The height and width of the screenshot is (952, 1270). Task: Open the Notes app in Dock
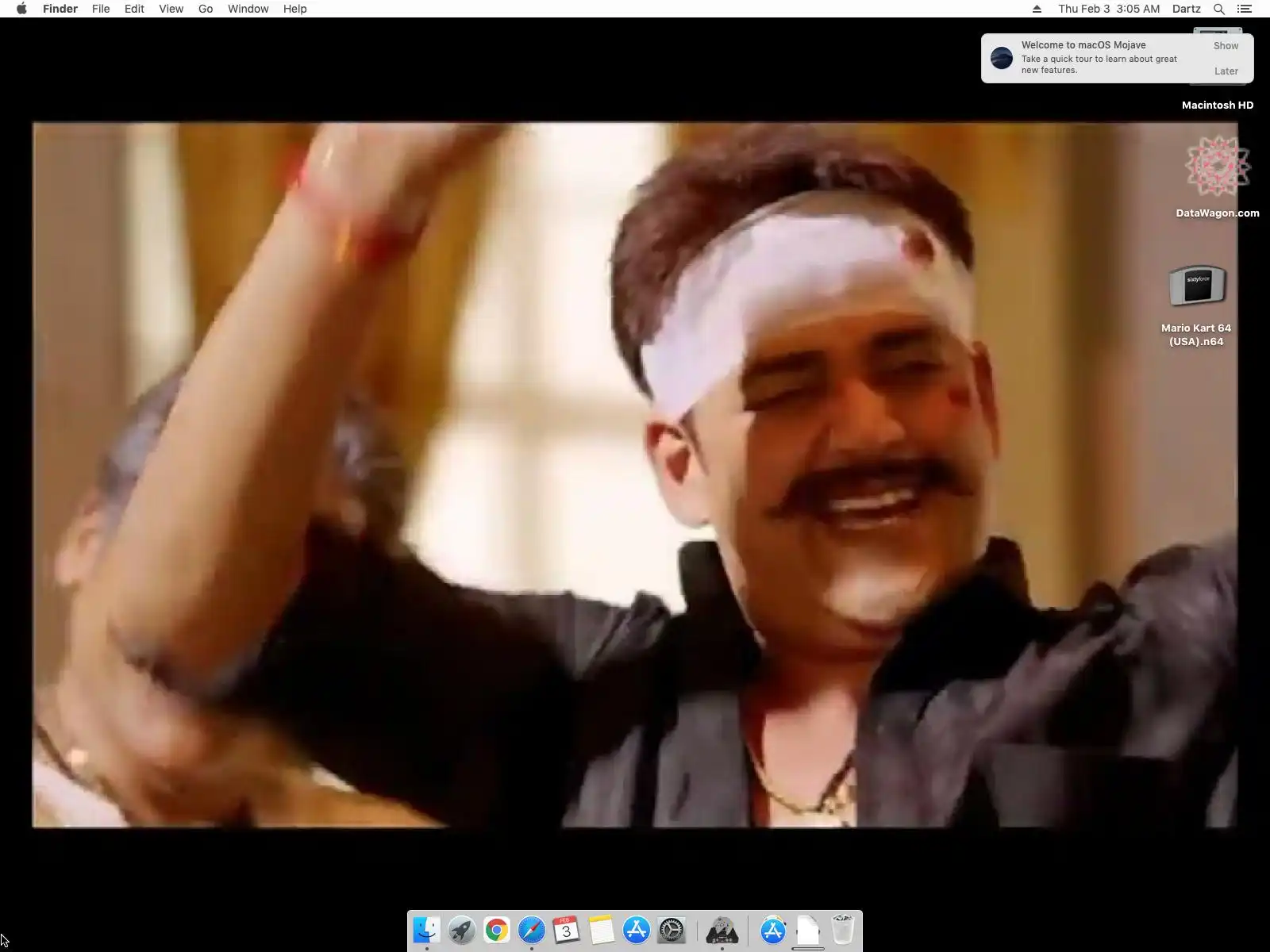pyautogui.click(x=601, y=930)
